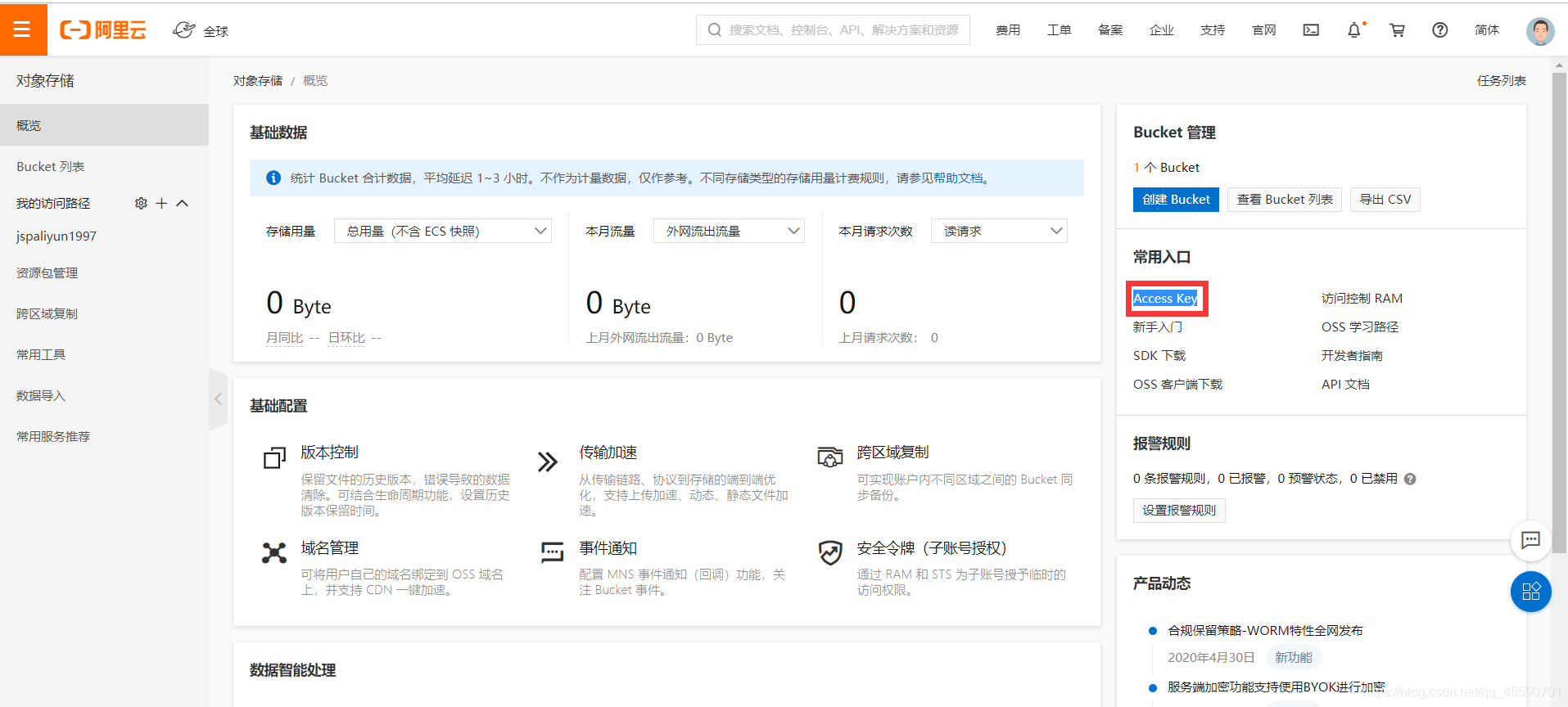Open the 费用 top menu
This screenshot has width=1568, height=707.
[x=1008, y=30]
